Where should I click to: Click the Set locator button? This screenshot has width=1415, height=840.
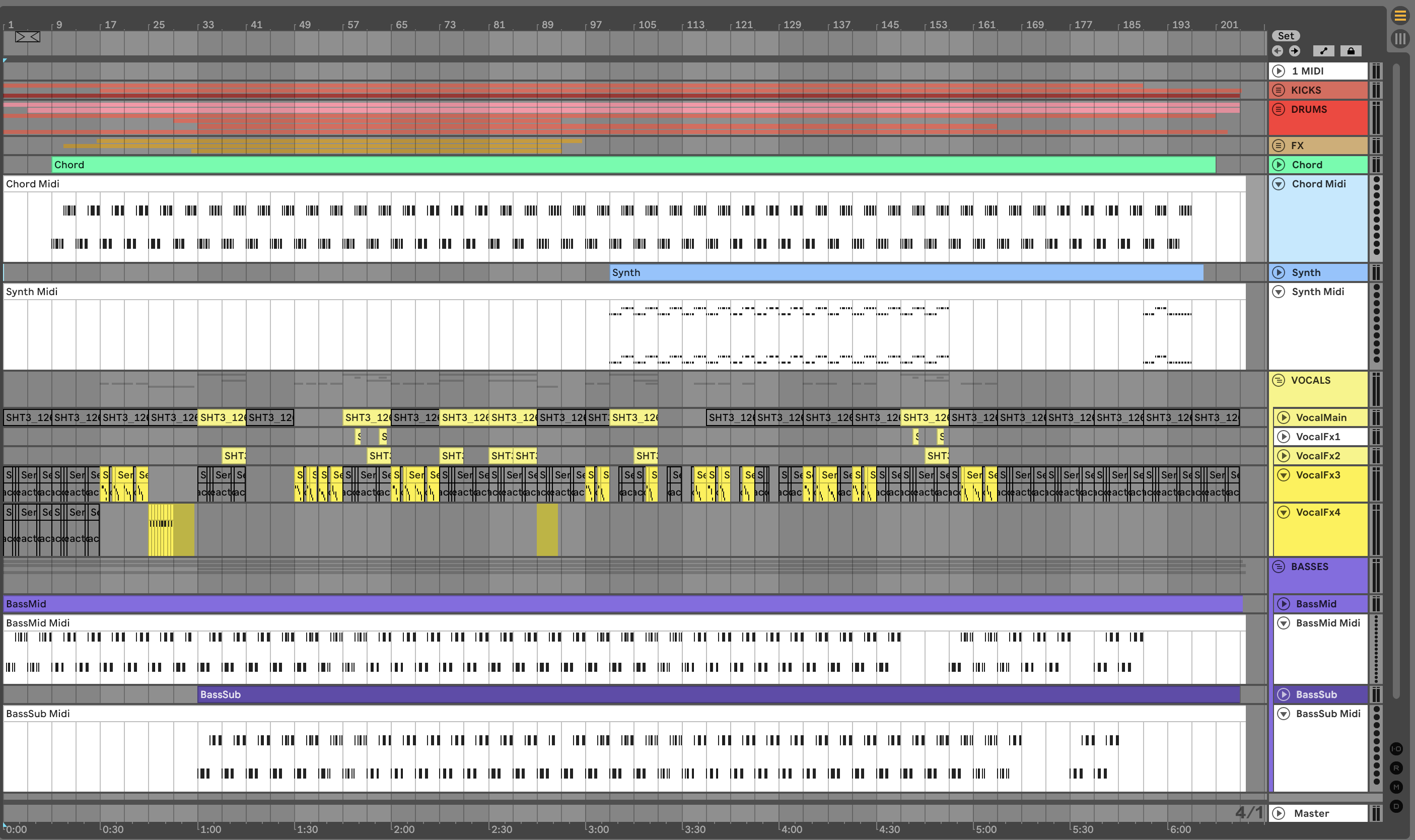coord(1286,36)
